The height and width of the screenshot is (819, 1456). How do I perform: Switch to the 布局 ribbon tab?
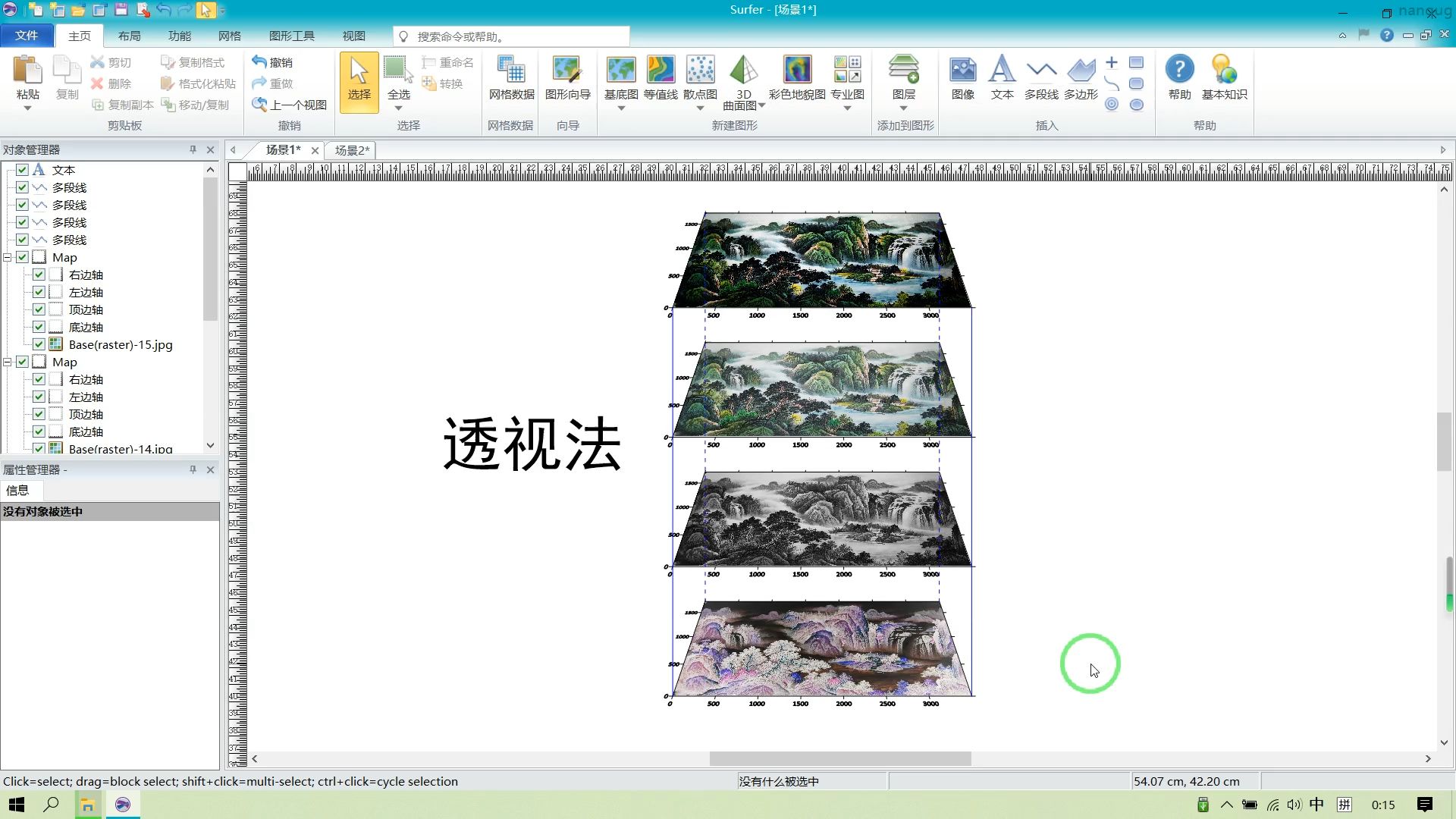pos(129,36)
